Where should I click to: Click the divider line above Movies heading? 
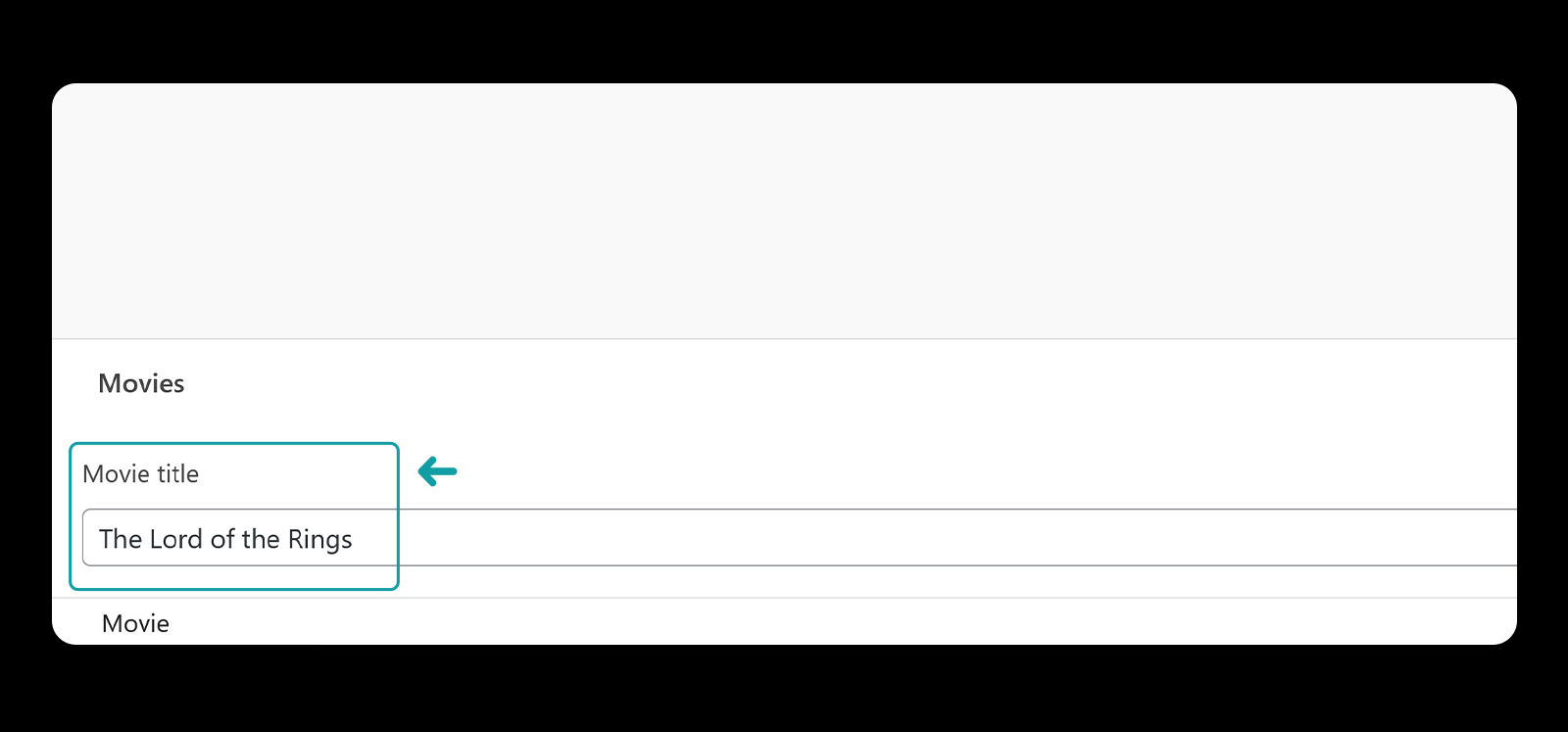[x=784, y=339]
